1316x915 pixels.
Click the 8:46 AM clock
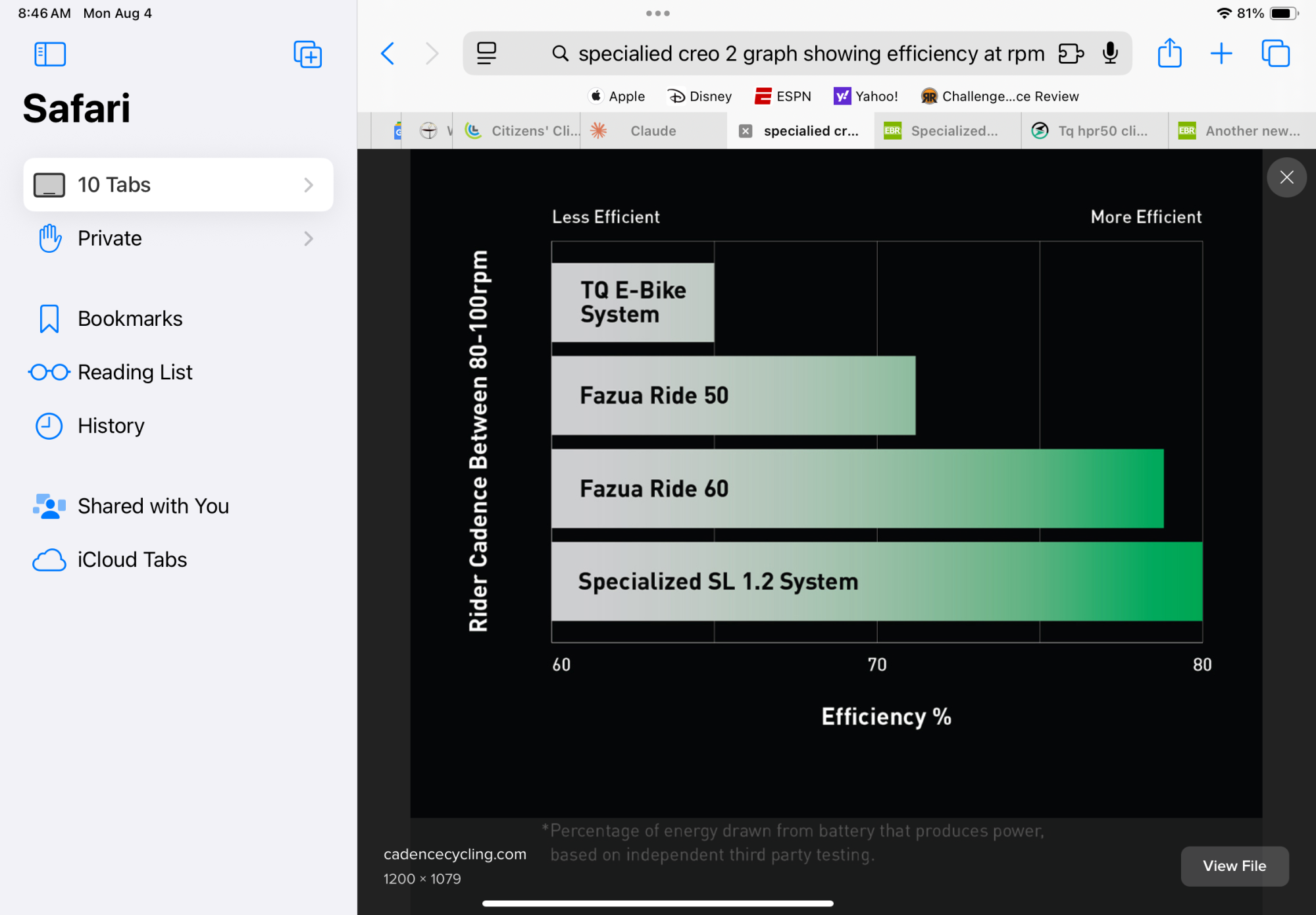coord(44,13)
